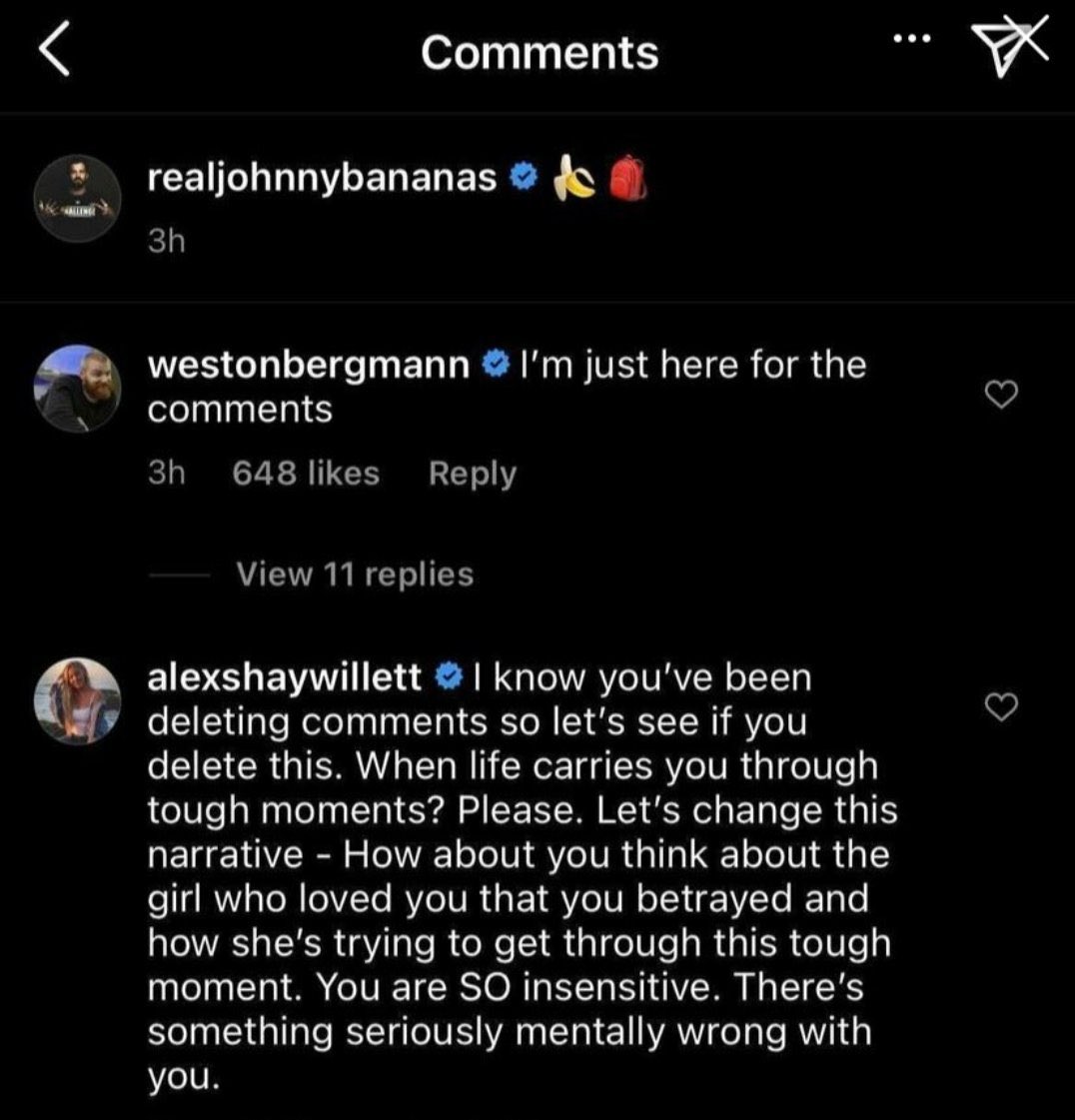This screenshot has width=1075, height=1120.
Task: Click verified badge next to alexshaywillett
Action: 448,678
